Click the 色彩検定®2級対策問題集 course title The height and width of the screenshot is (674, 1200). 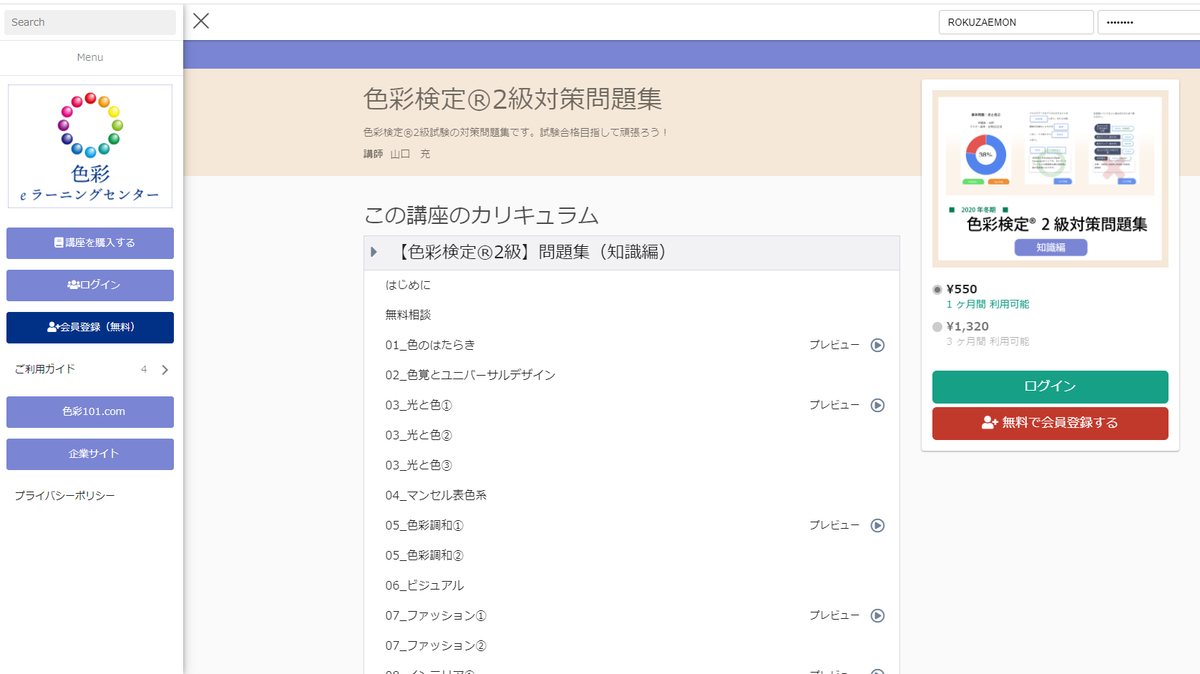[x=513, y=99]
